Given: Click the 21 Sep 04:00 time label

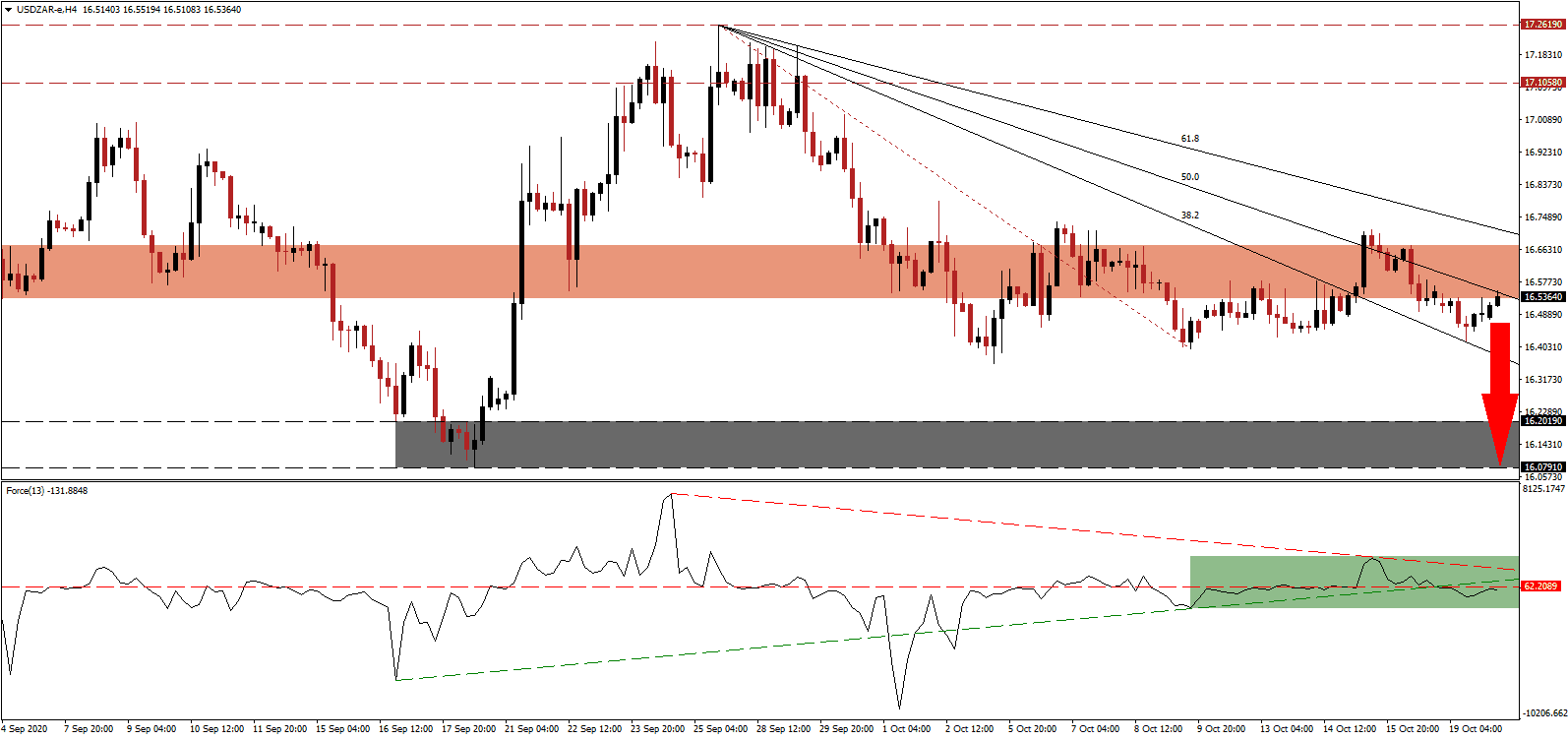Looking at the screenshot, I should 530,729.
